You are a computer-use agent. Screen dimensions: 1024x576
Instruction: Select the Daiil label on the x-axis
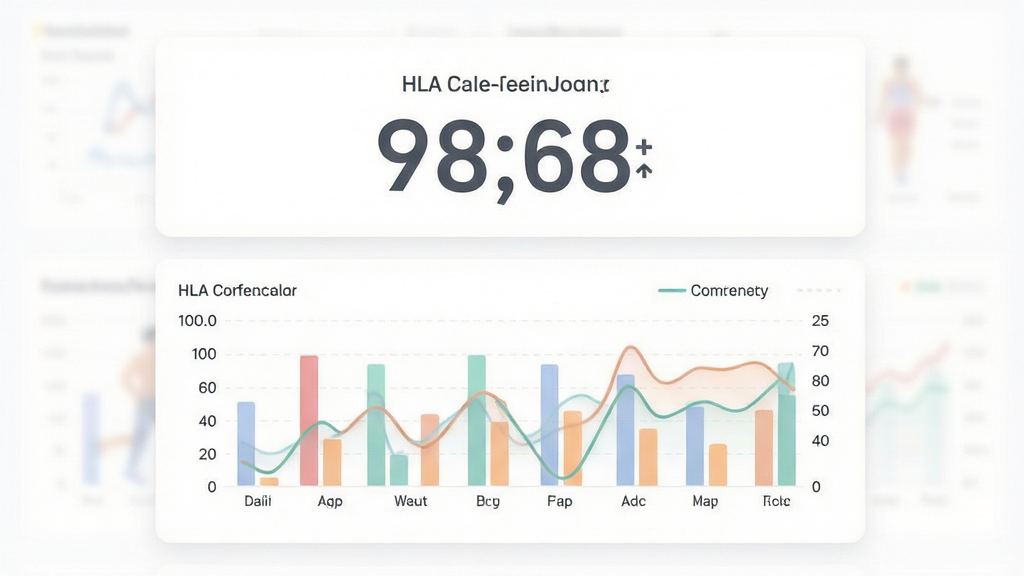coord(258,501)
